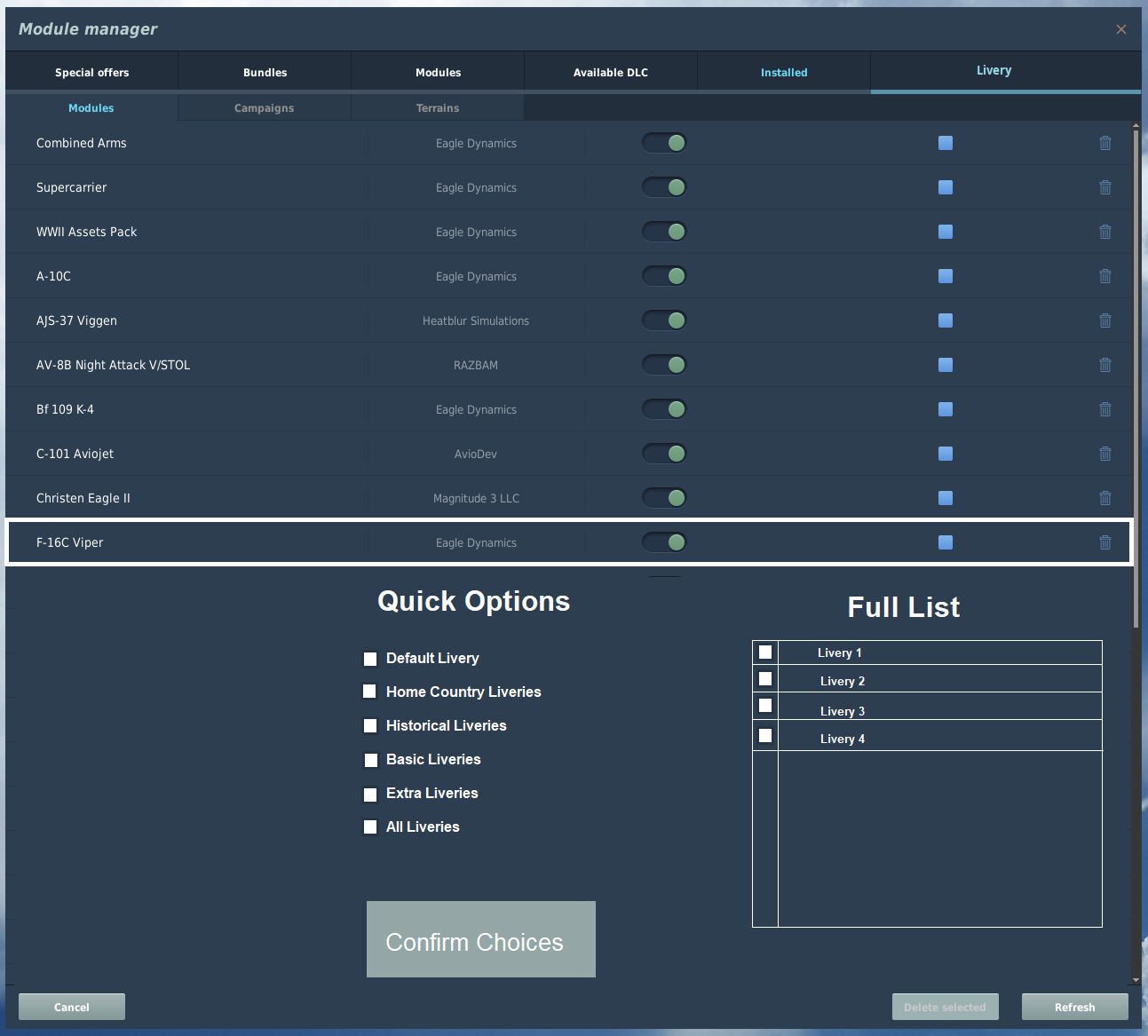The width and height of the screenshot is (1148, 1036).
Task: Tick the Livery 1 checkbox
Action: 765,652
